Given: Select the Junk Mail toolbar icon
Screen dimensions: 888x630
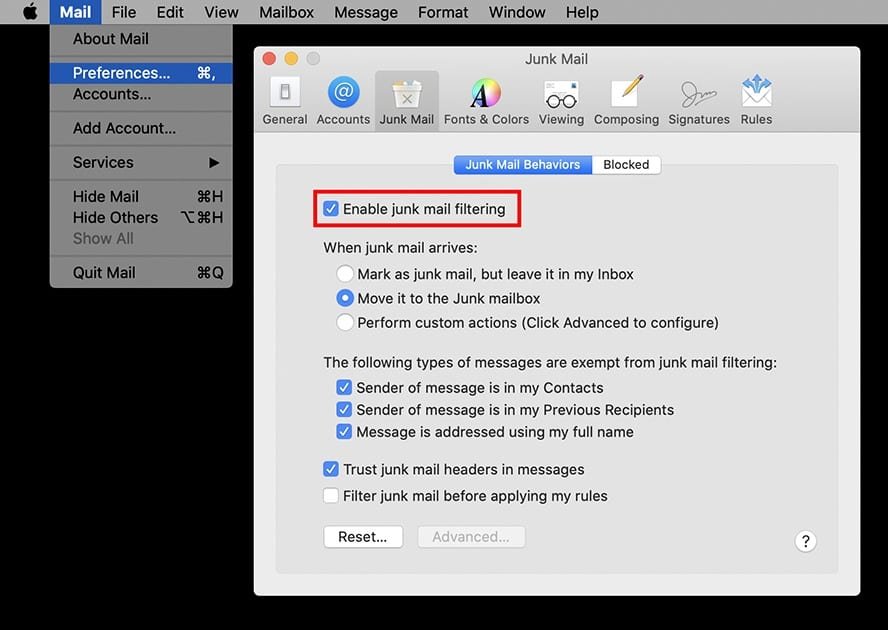Looking at the screenshot, I should 407,101.
